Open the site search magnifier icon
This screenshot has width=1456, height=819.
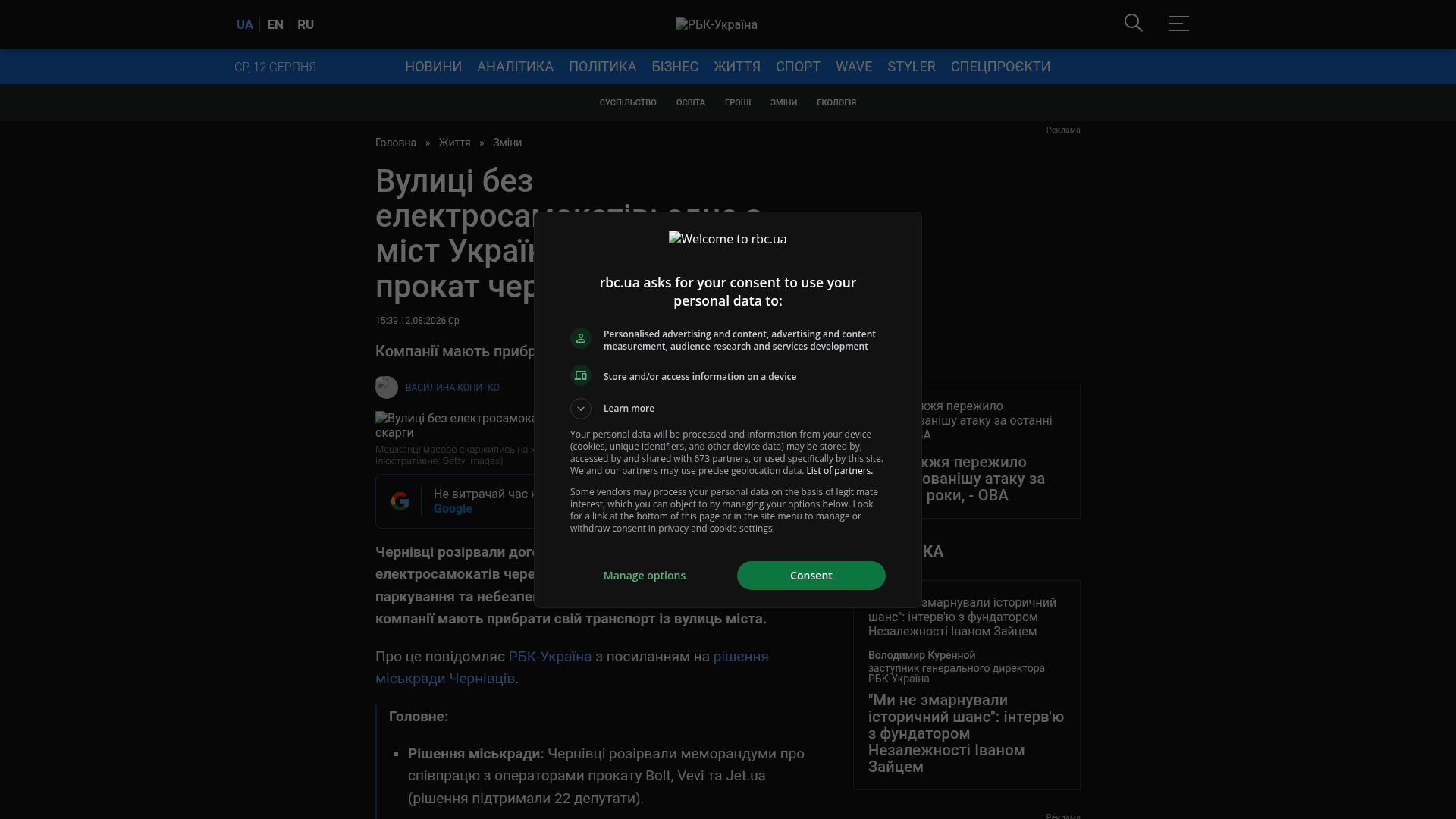tap(1133, 23)
